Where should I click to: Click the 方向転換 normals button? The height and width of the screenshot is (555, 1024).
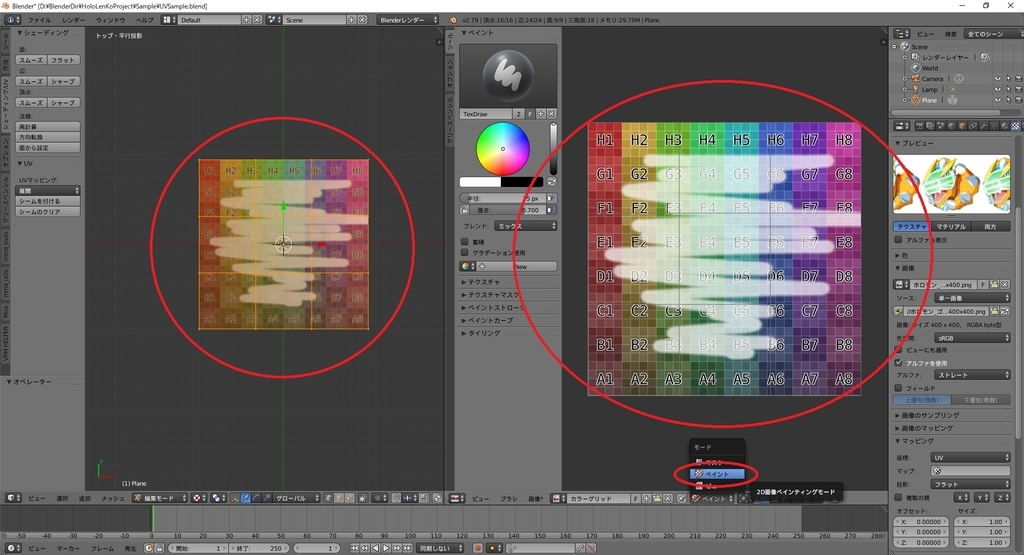point(48,137)
